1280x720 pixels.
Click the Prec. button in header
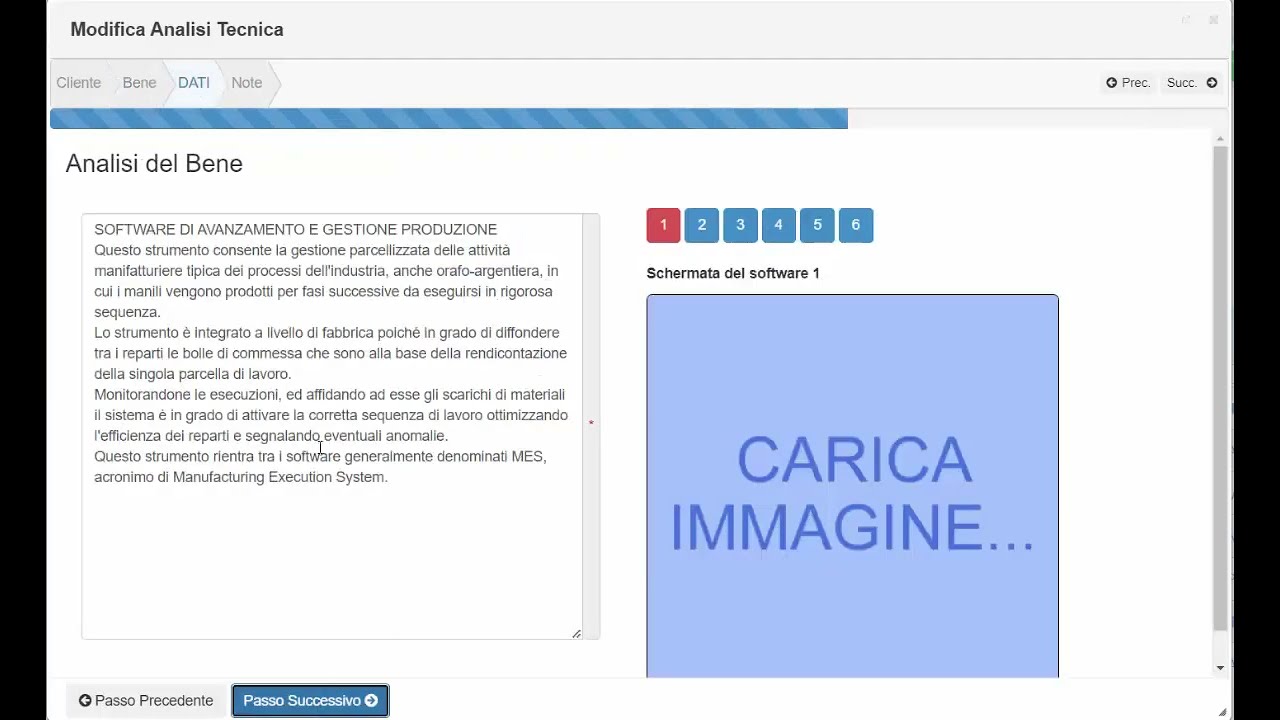[x=1128, y=83]
